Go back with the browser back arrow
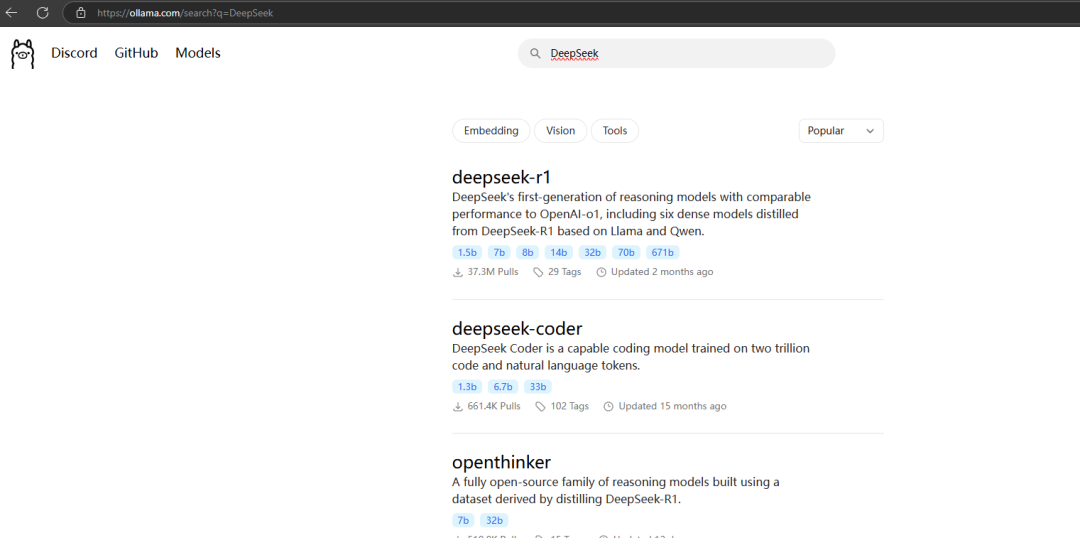1080x538 pixels. [11, 12]
